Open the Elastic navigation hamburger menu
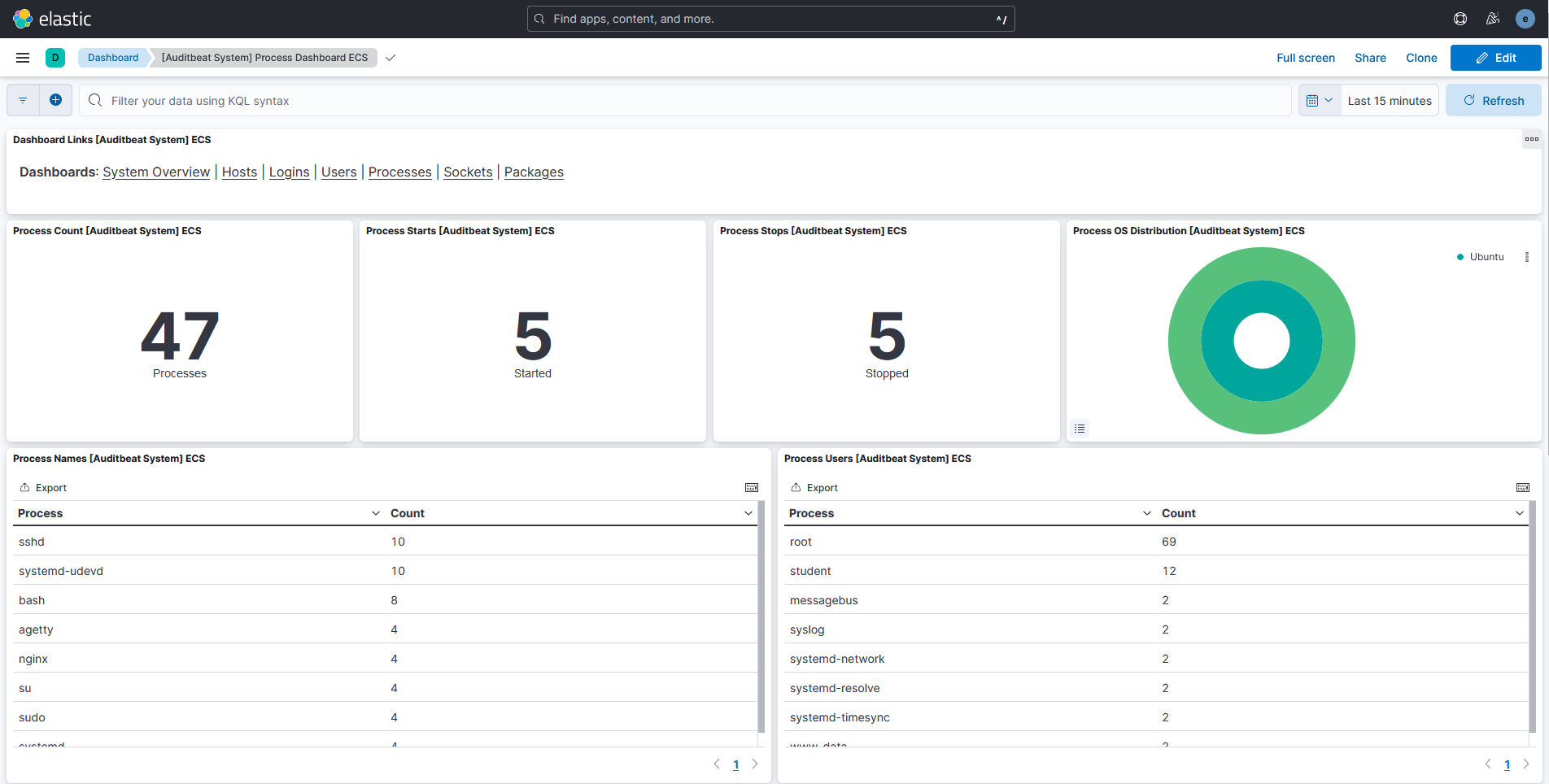The width and height of the screenshot is (1549, 784). click(22, 58)
